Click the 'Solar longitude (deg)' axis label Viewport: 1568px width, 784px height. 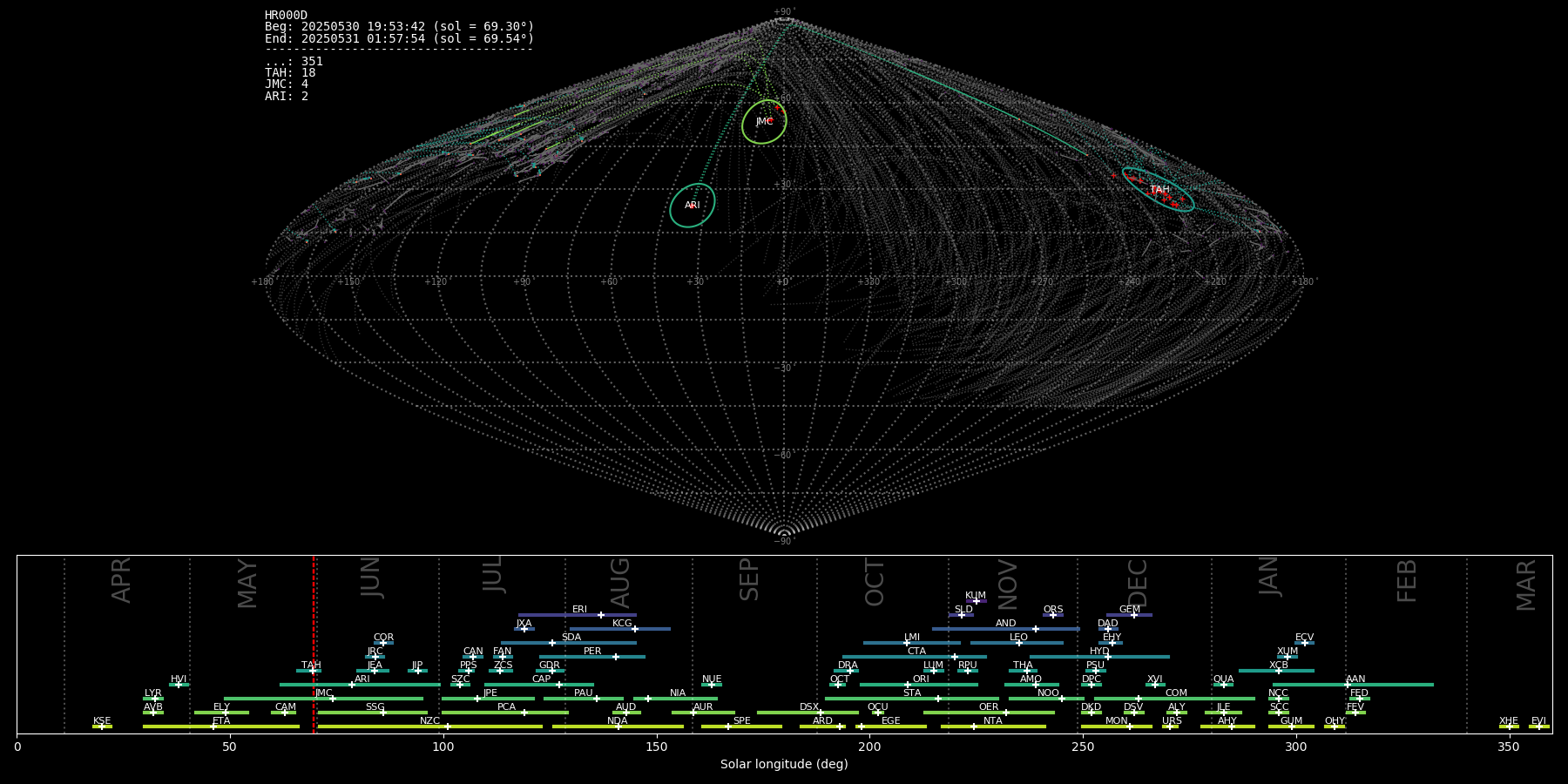pyautogui.click(x=784, y=765)
